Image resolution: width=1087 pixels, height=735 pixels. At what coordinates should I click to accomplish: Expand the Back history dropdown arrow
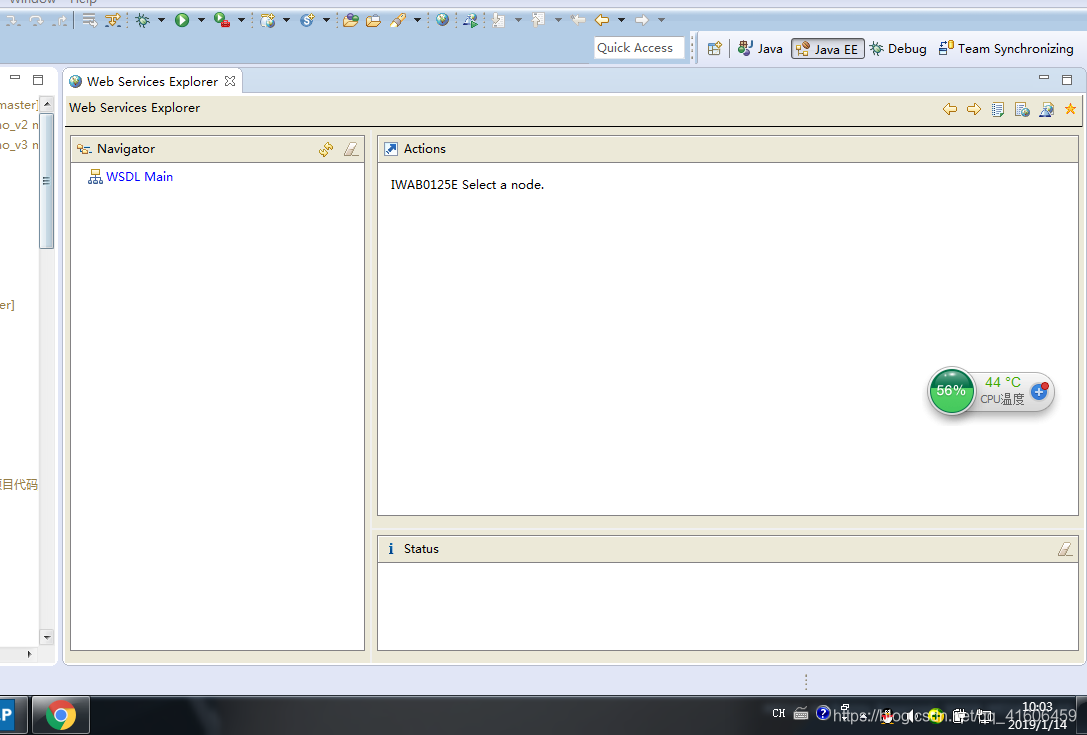coord(621,20)
